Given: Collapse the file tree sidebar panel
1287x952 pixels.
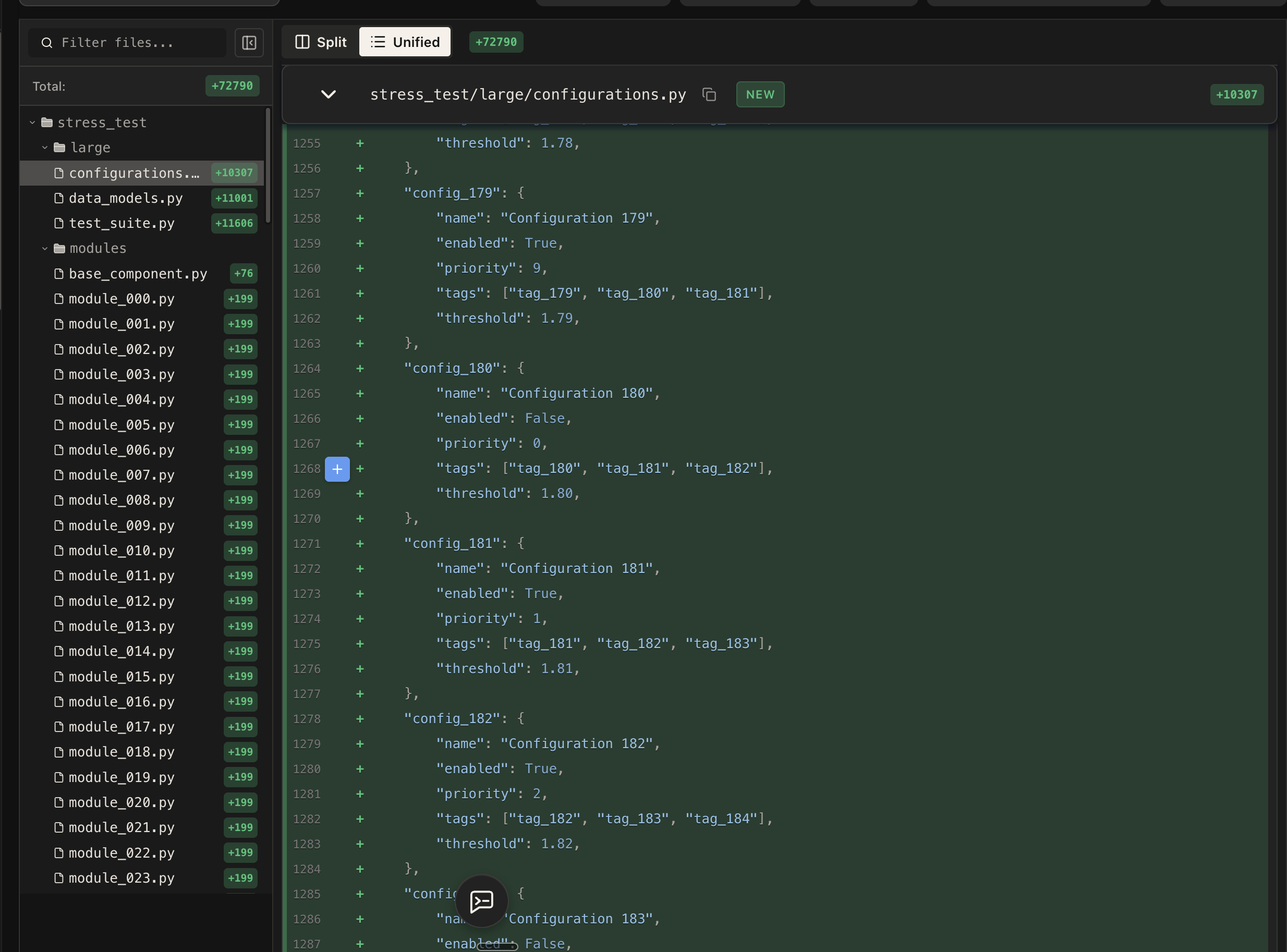Looking at the screenshot, I should point(248,42).
